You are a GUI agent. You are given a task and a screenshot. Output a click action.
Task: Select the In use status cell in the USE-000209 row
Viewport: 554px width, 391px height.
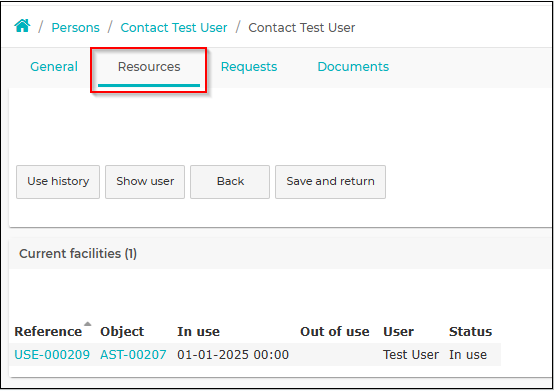click(468, 355)
